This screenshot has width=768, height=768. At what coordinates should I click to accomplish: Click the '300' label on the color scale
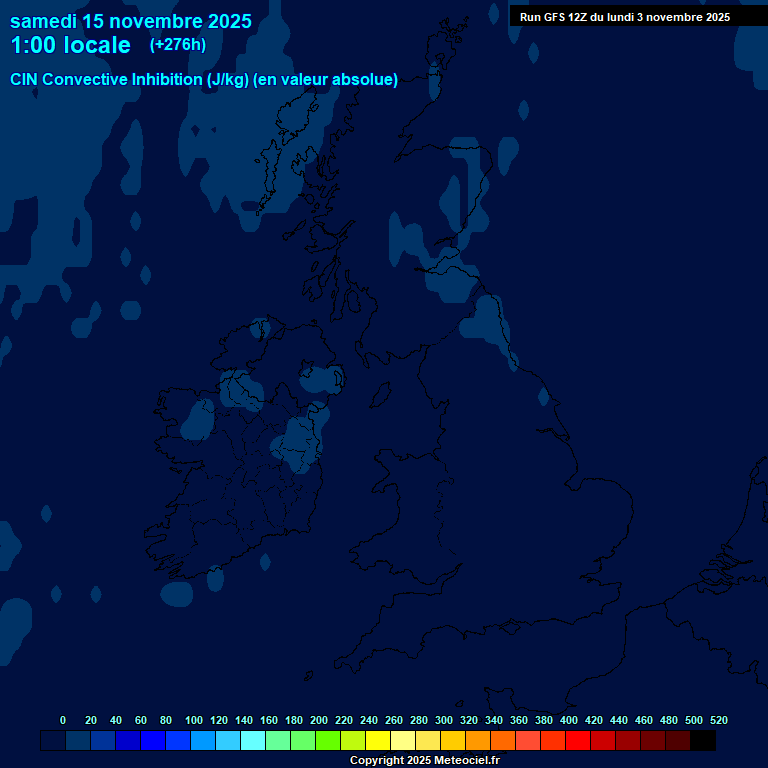click(x=443, y=720)
